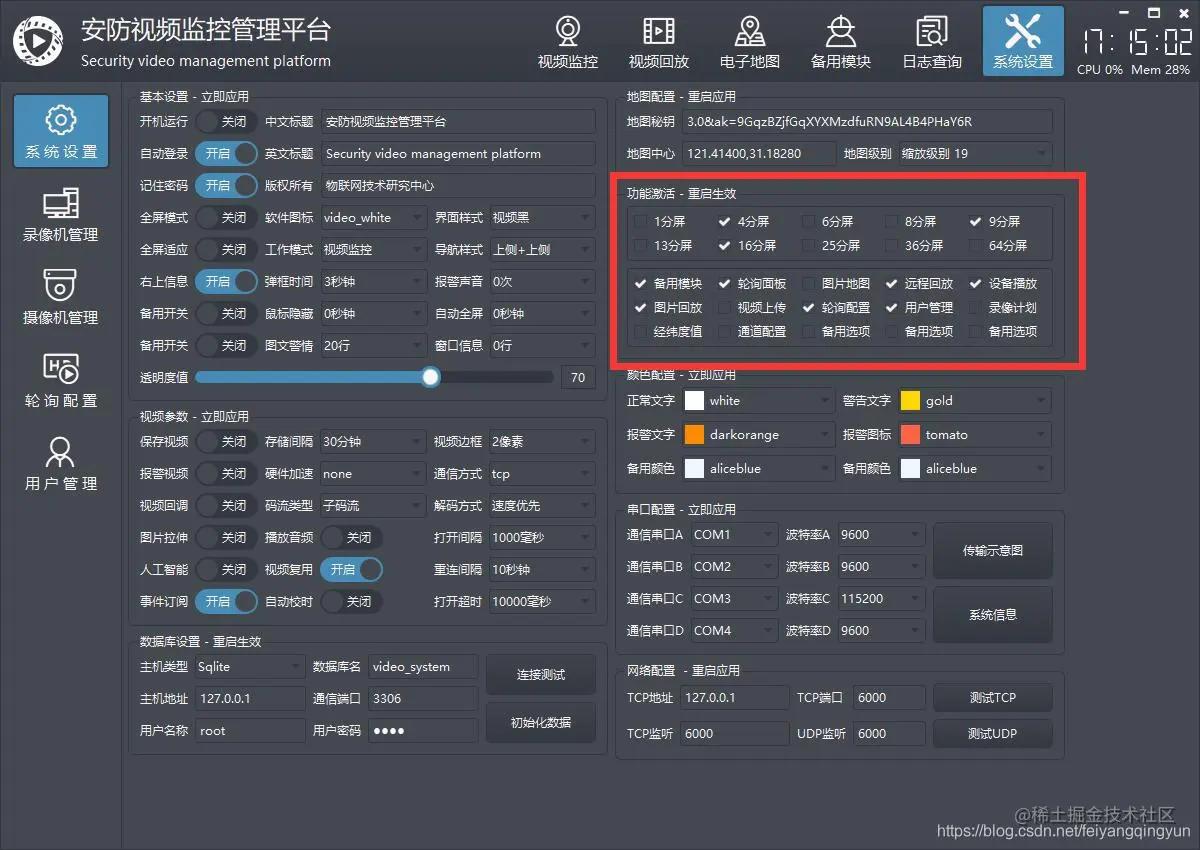Disable the 自动登录 toggle
1200x850 pixels.
tap(226, 153)
